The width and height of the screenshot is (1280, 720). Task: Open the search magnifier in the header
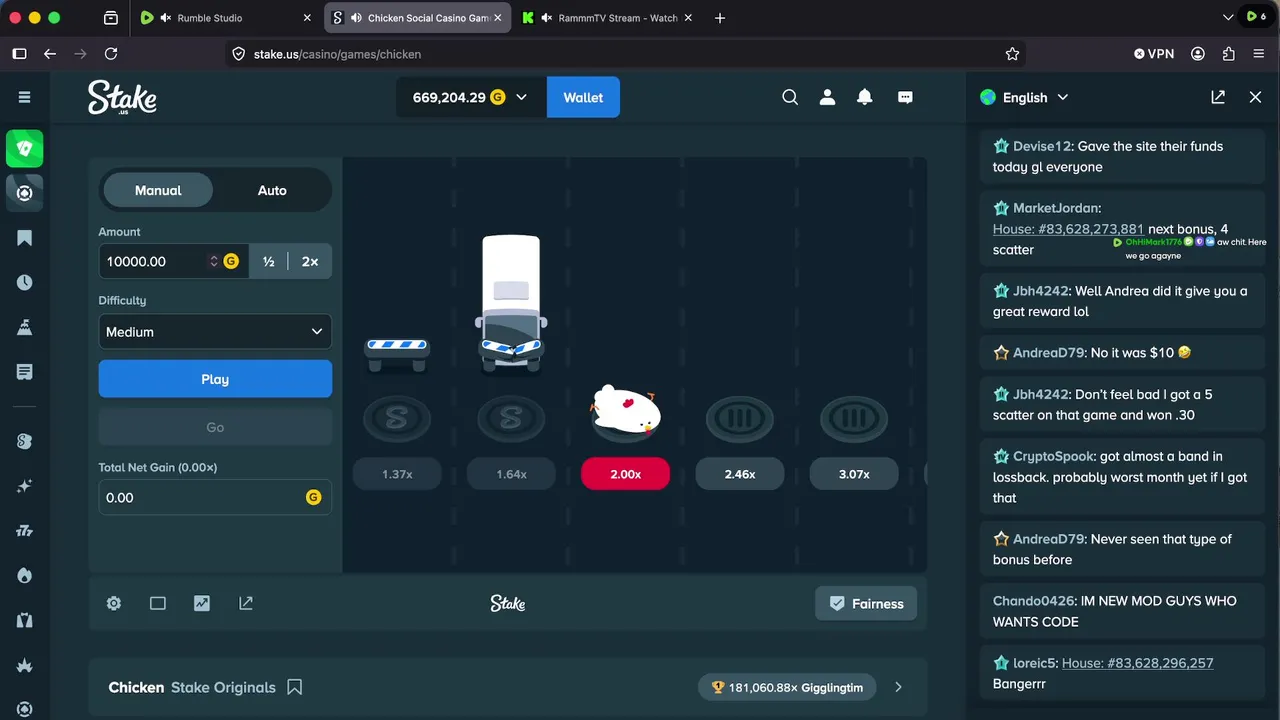point(790,97)
